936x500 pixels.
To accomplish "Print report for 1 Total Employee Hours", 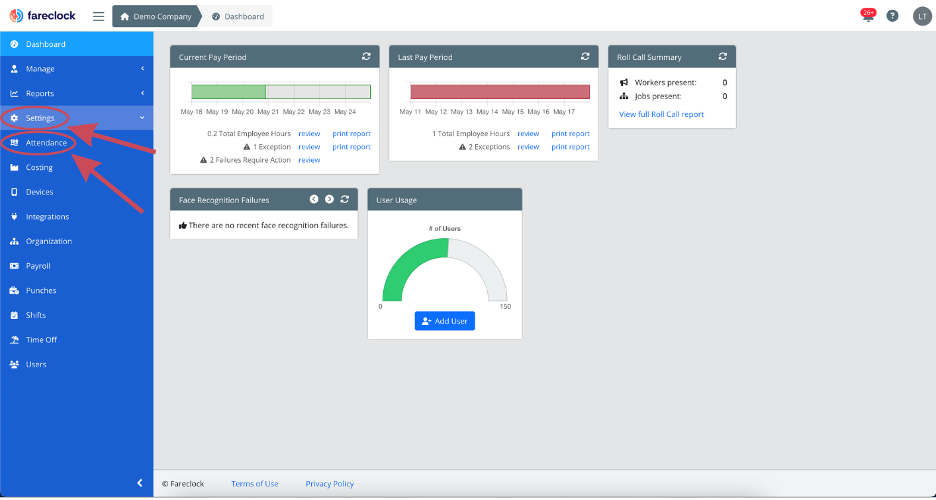I will pyautogui.click(x=571, y=134).
